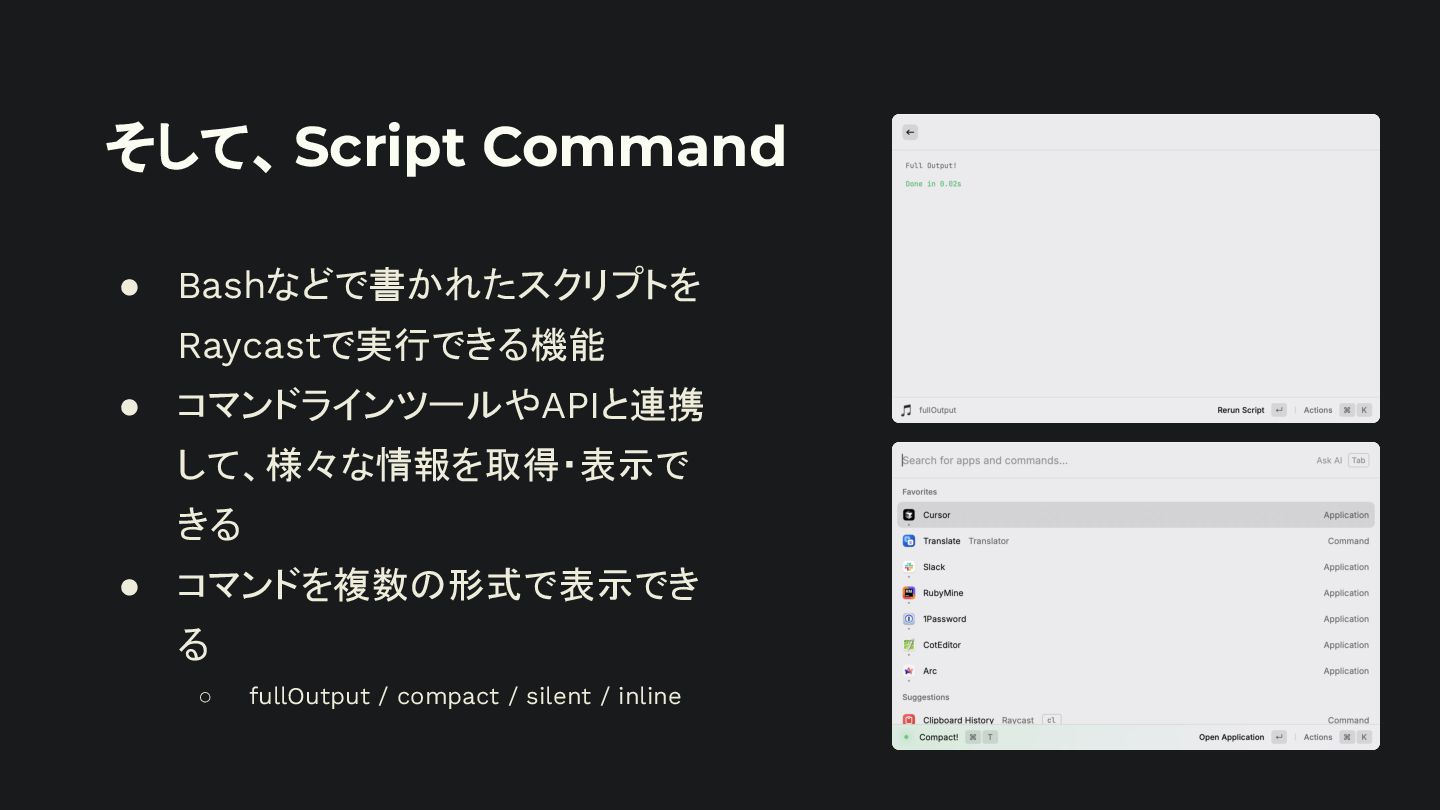
Task: Click the Compact! message in the footer
Action: coord(938,737)
